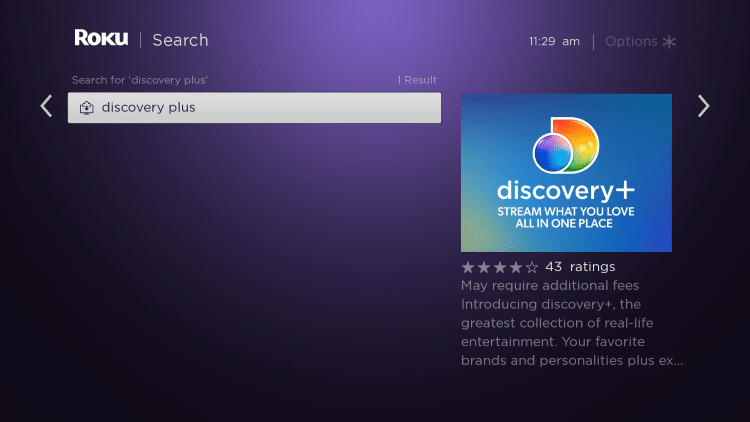Viewport: 750px width, 422px height.
Task: Click the "1 Result" count text
Action: click(417, 80)
